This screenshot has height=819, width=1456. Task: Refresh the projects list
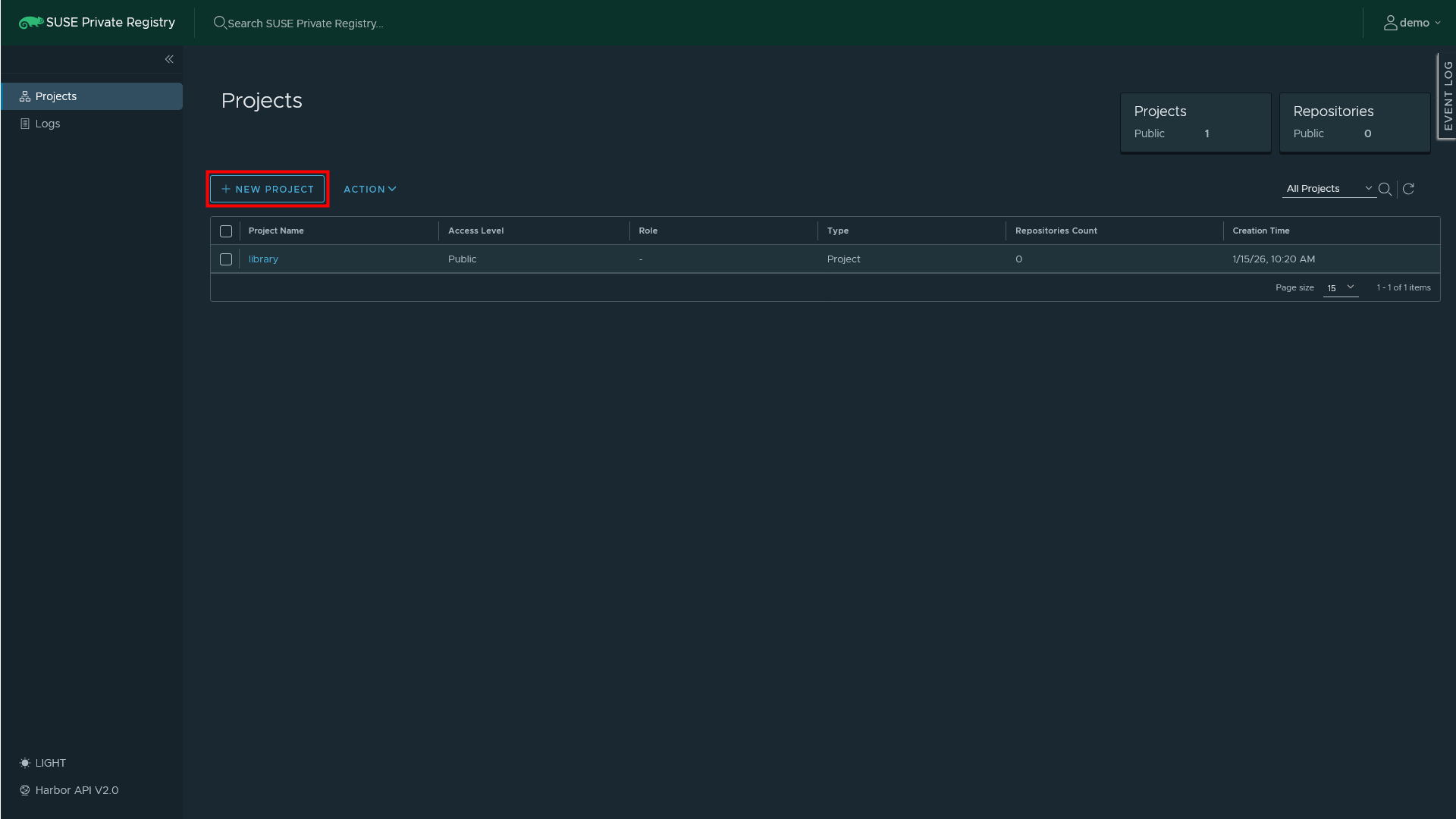point(1408,189)
